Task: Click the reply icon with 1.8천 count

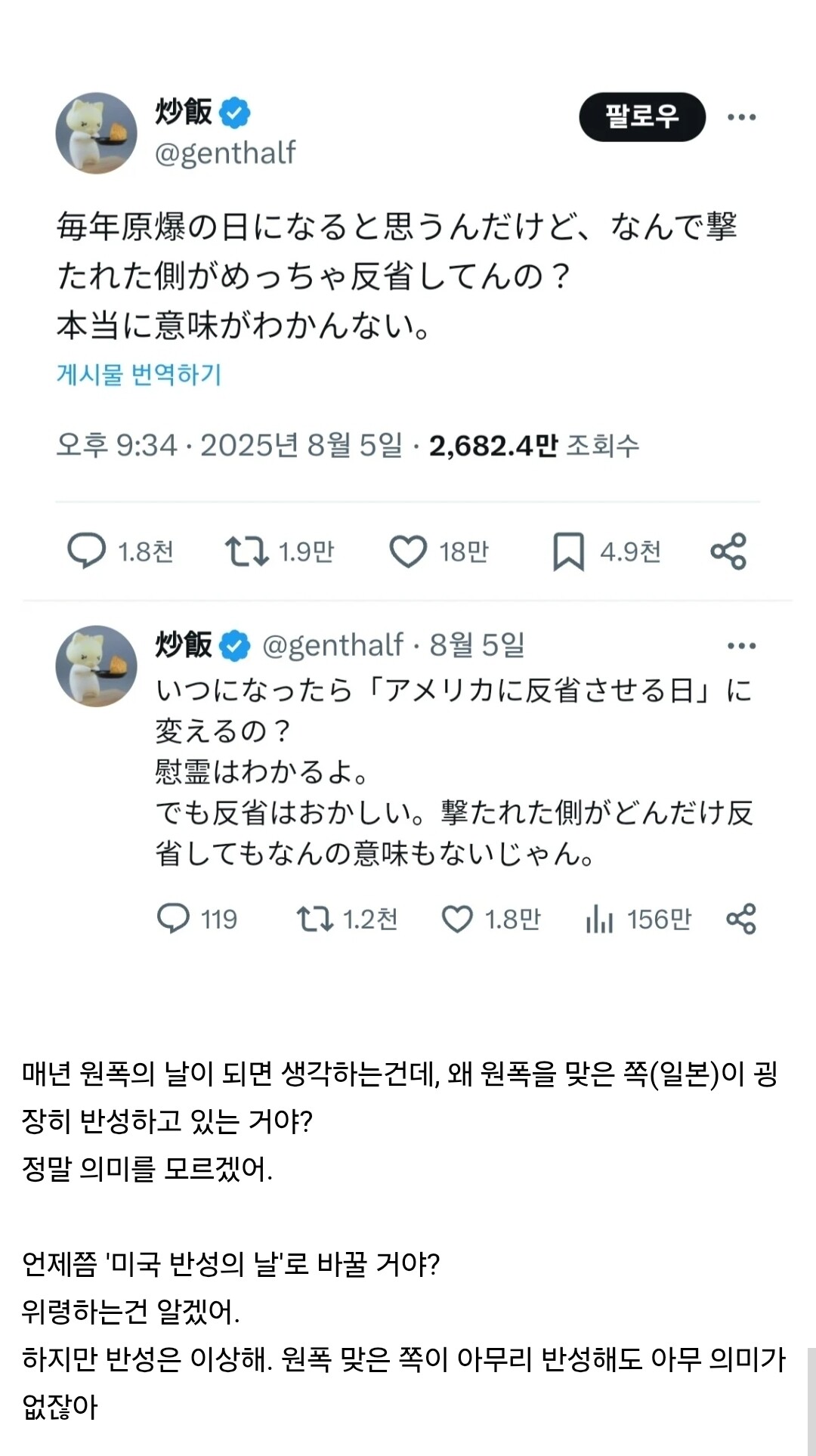Action: pos(86,551)
